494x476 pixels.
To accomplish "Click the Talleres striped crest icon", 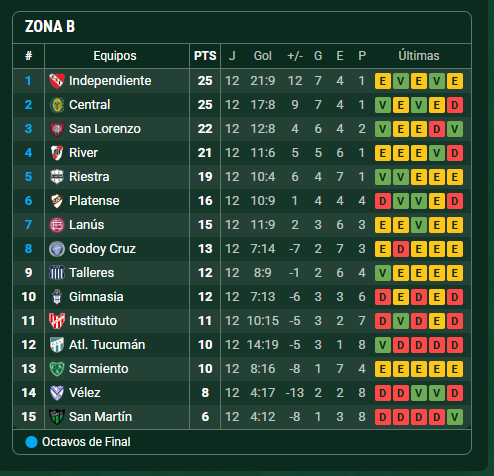I will coord(57,273).
